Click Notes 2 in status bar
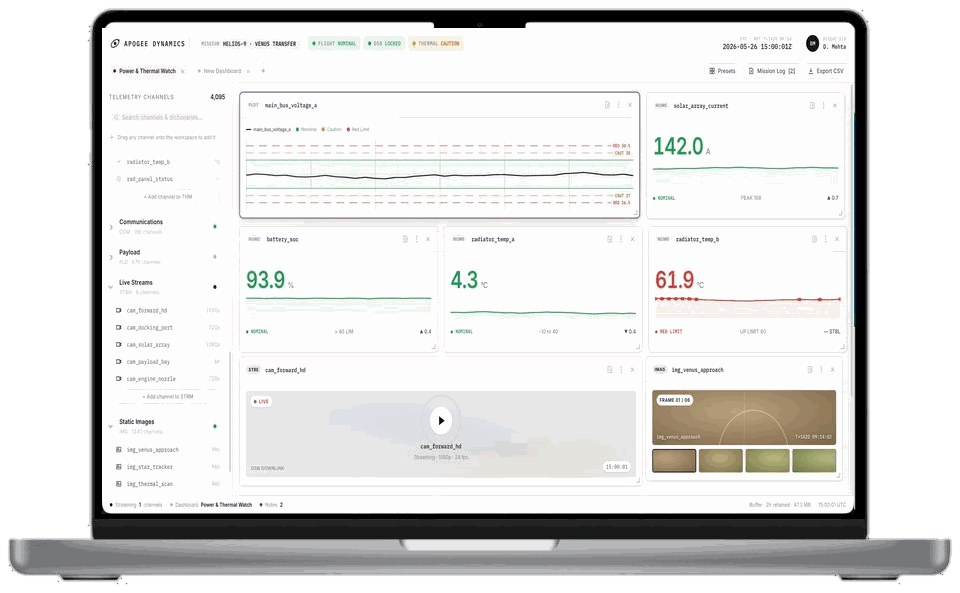 [271, 505]
